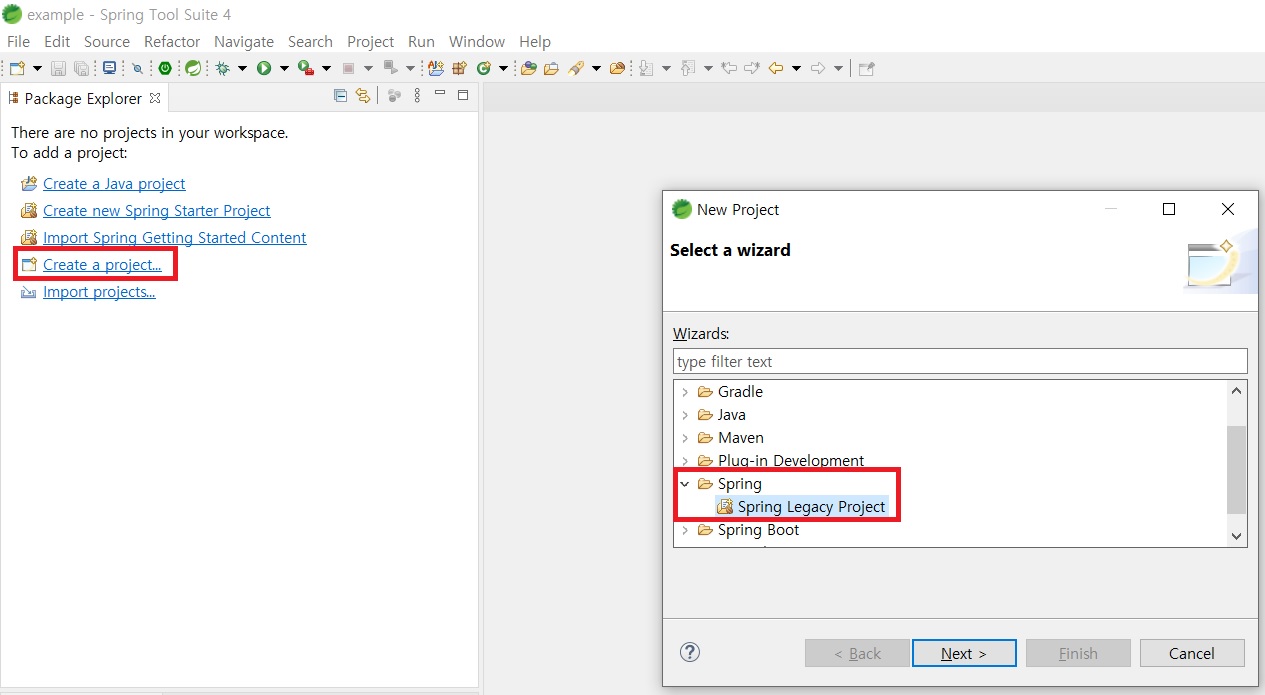Open the New toolbar dropdown arrow
The image size is (1265, 695).
click(x=37, y=68)
